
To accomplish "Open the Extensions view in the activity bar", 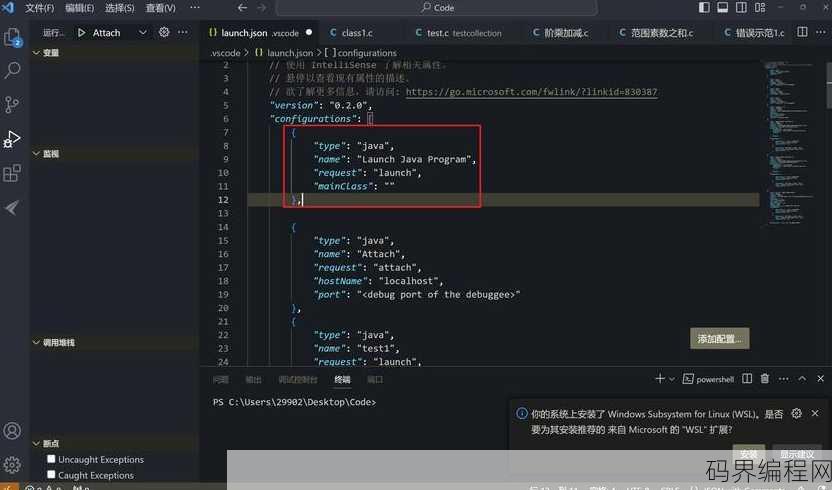I will click(12, 173).
